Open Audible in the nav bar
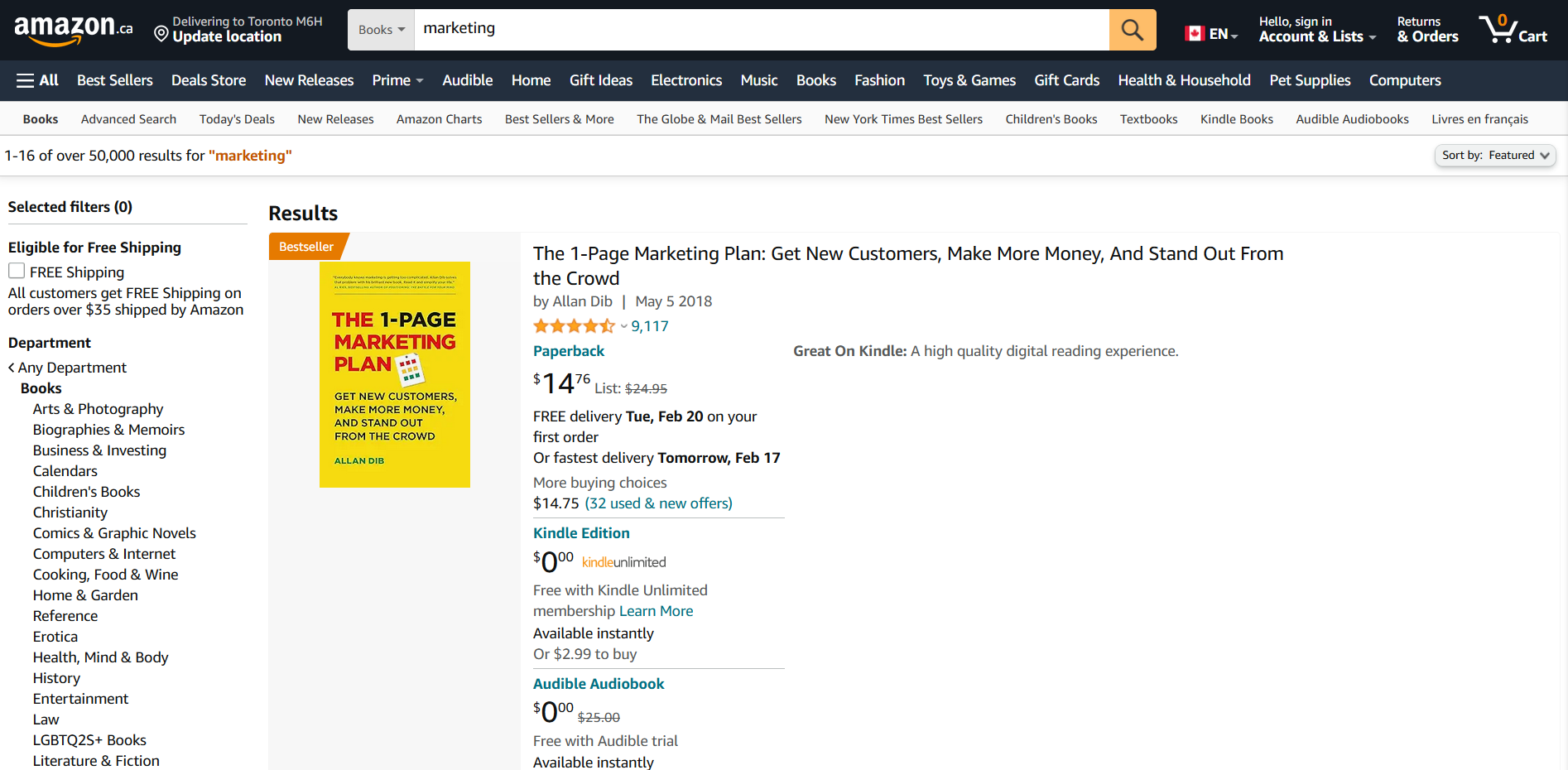Viewport: 1568px width, 770px height. pyautogui.click(x=467, y=80)
